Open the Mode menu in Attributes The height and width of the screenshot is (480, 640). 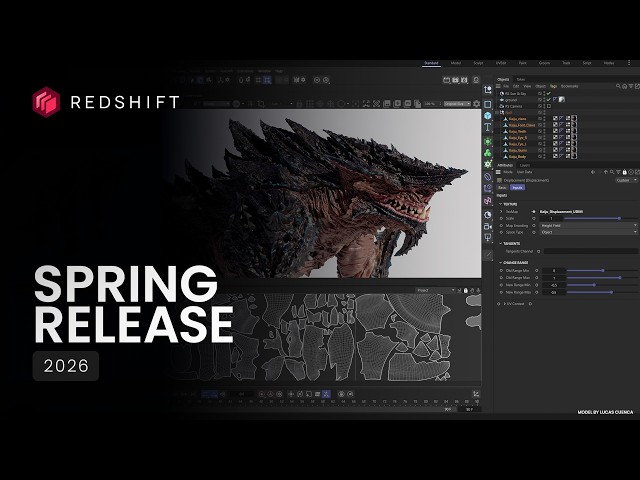point(508,172)
